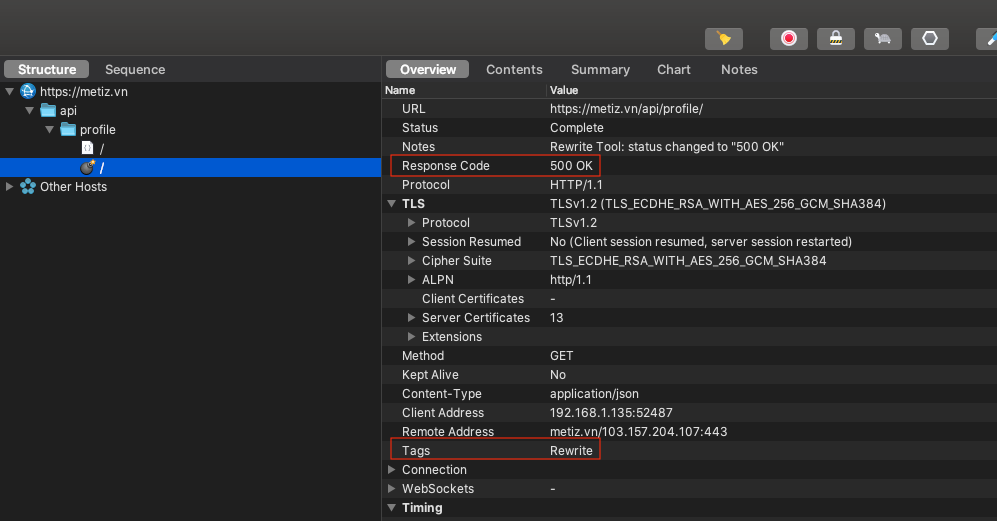Expand the TLS Protocol row
The height and width of the screenshot is (521, 997).
pyautogui.click(x=411, y=223)
